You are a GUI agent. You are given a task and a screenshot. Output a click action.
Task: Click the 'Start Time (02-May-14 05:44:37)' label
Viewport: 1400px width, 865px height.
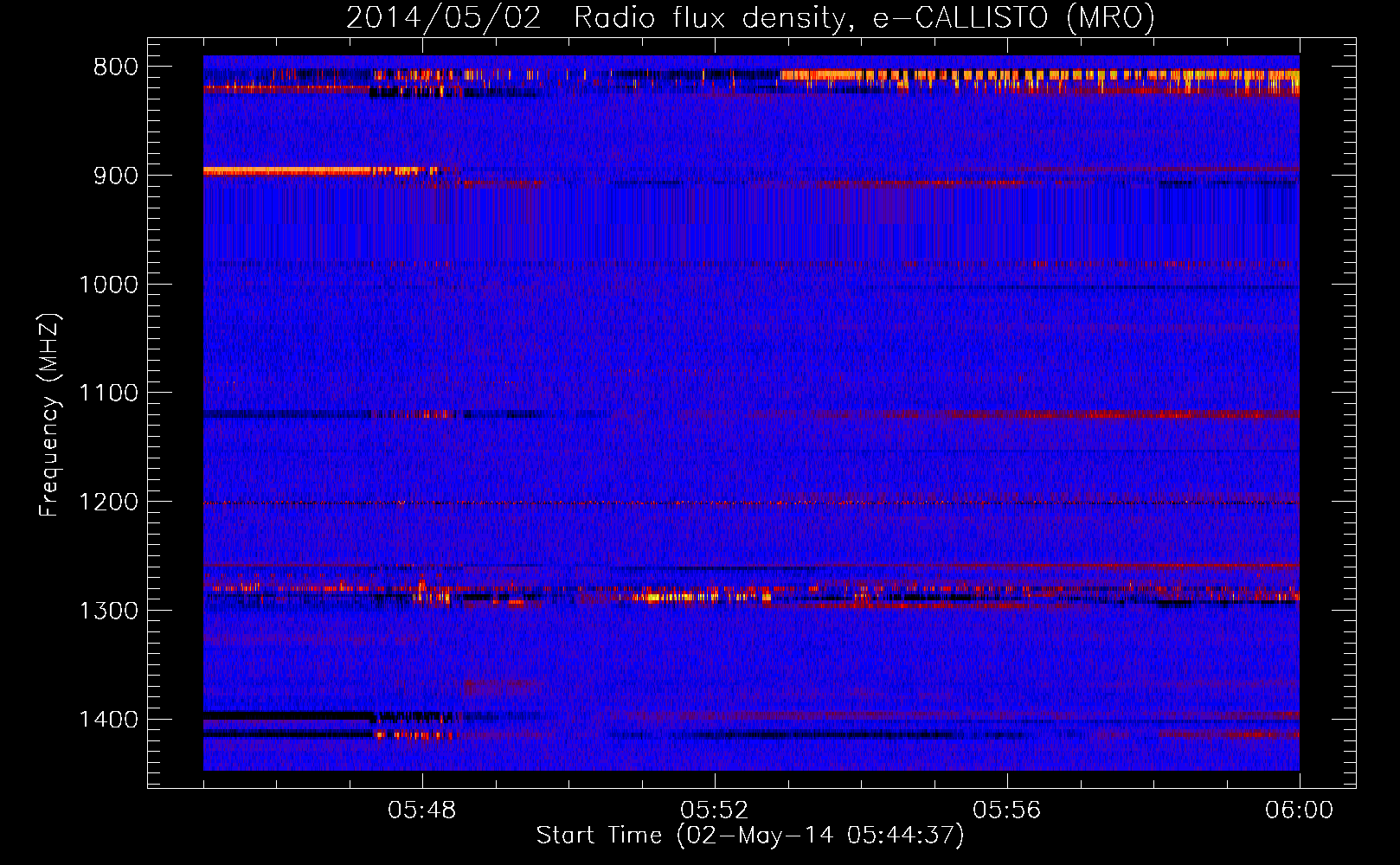coord(750,836)
